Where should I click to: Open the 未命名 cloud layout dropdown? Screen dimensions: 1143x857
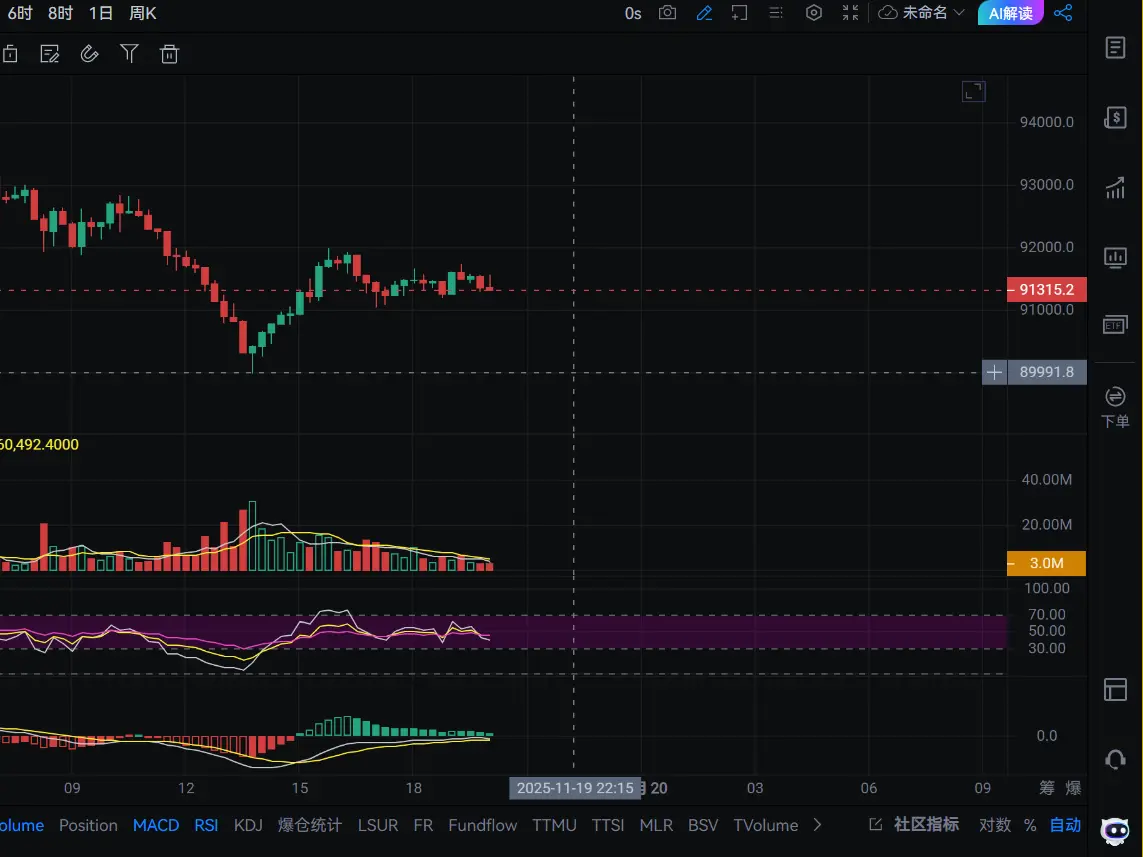coord(921,13)
